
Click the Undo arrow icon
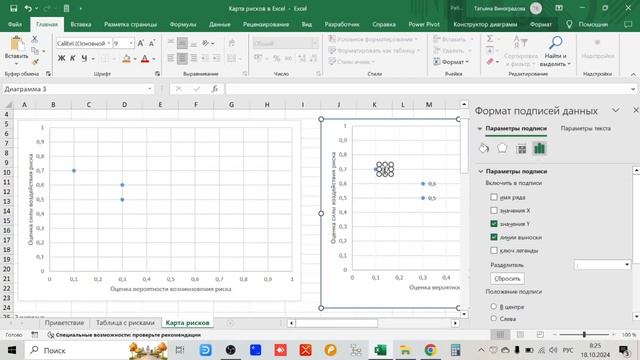28,8
